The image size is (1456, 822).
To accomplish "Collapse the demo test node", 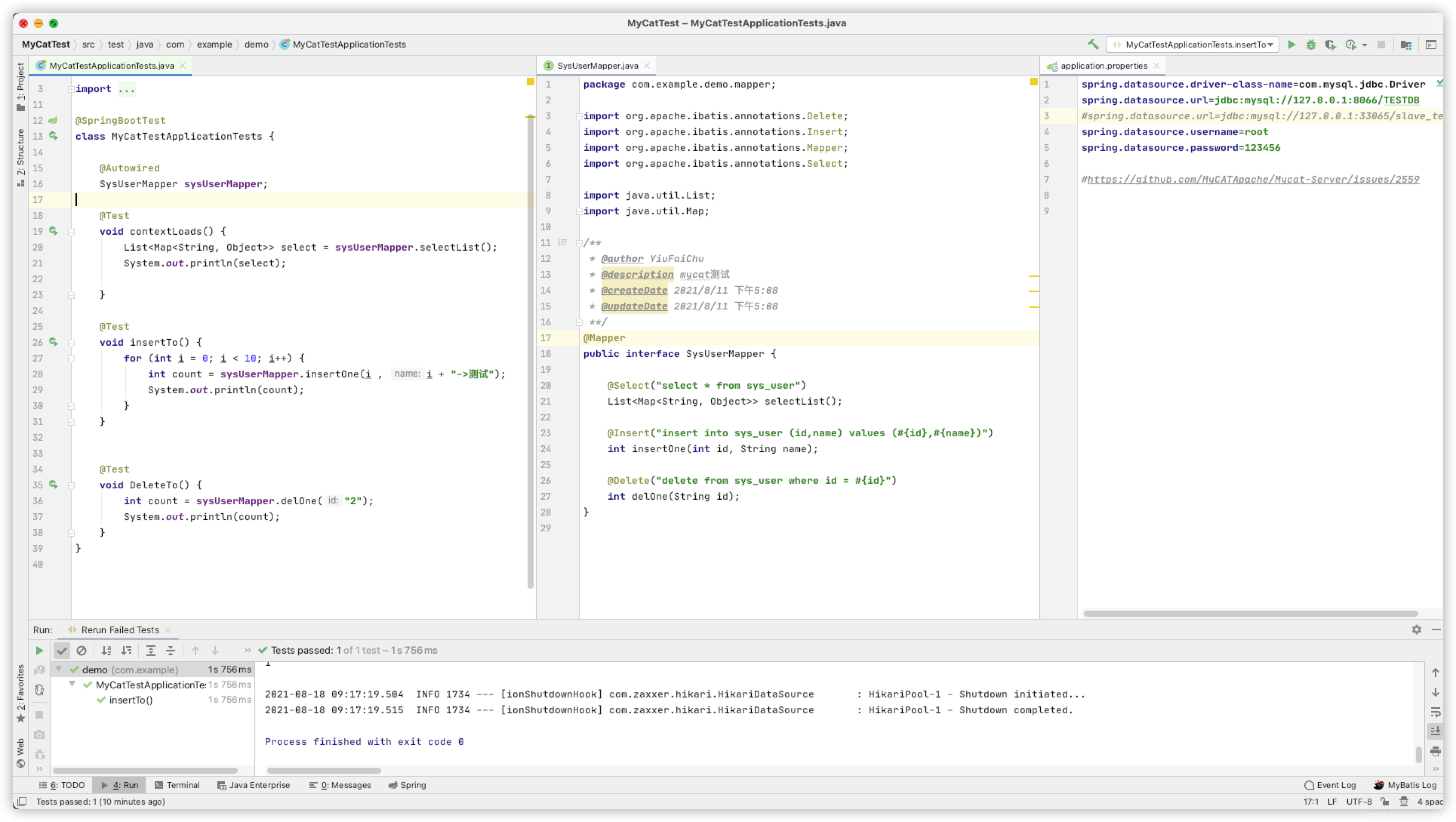I will [x=58, y=668].
